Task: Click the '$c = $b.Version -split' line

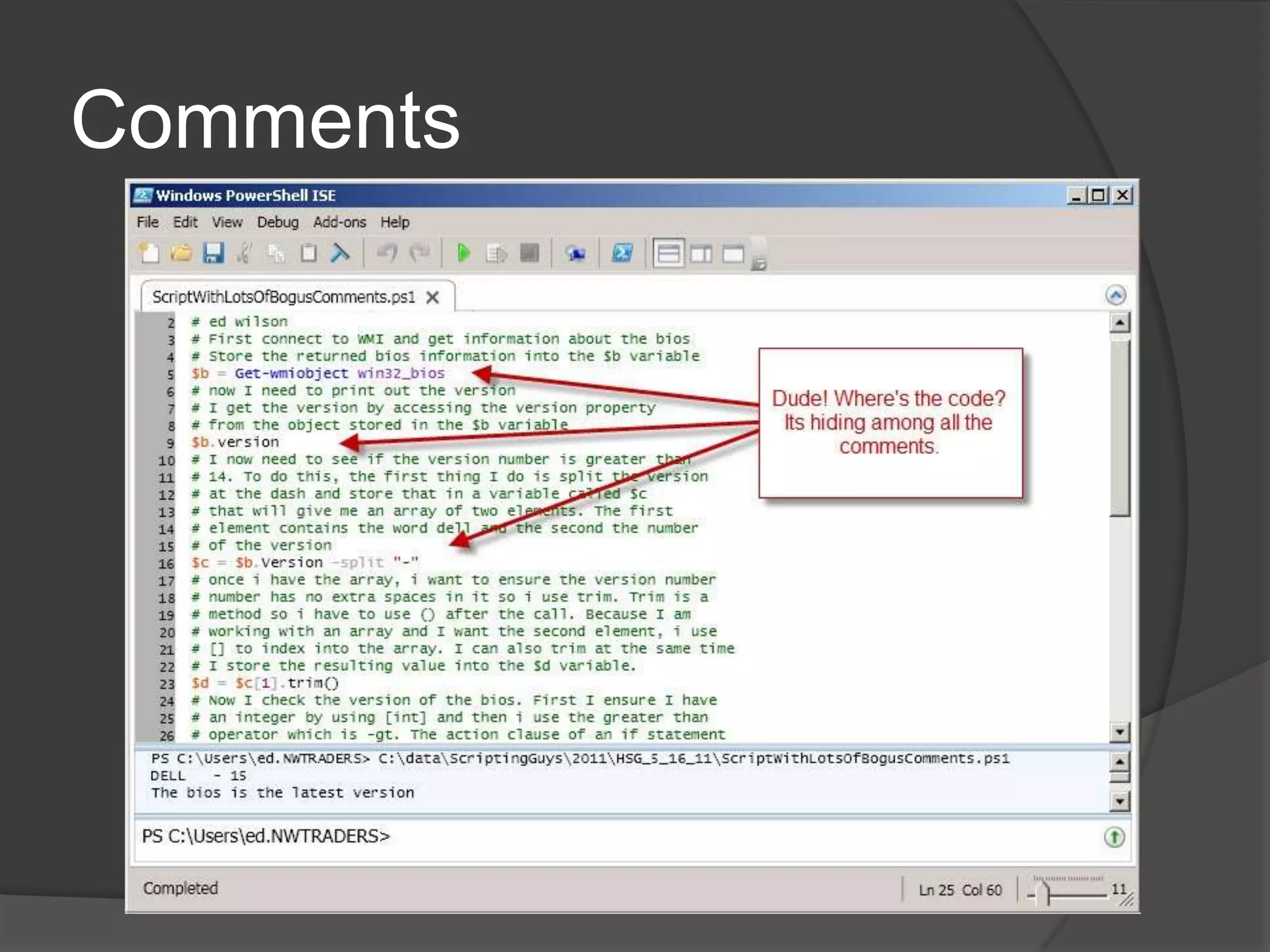Action: pyautogui.click(x=305, y=563)
